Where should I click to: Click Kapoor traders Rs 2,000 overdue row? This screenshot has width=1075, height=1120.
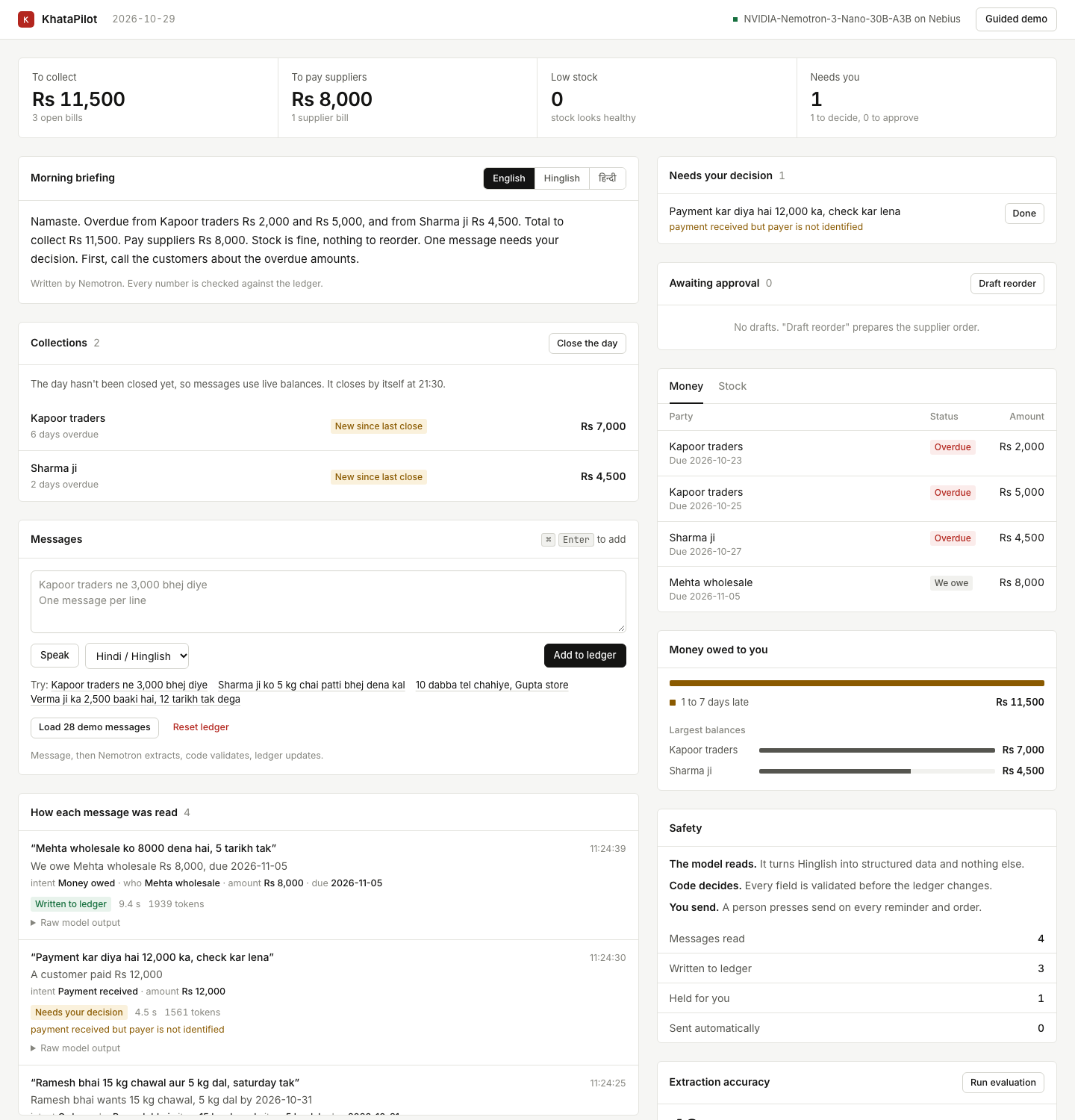(857, 453)
